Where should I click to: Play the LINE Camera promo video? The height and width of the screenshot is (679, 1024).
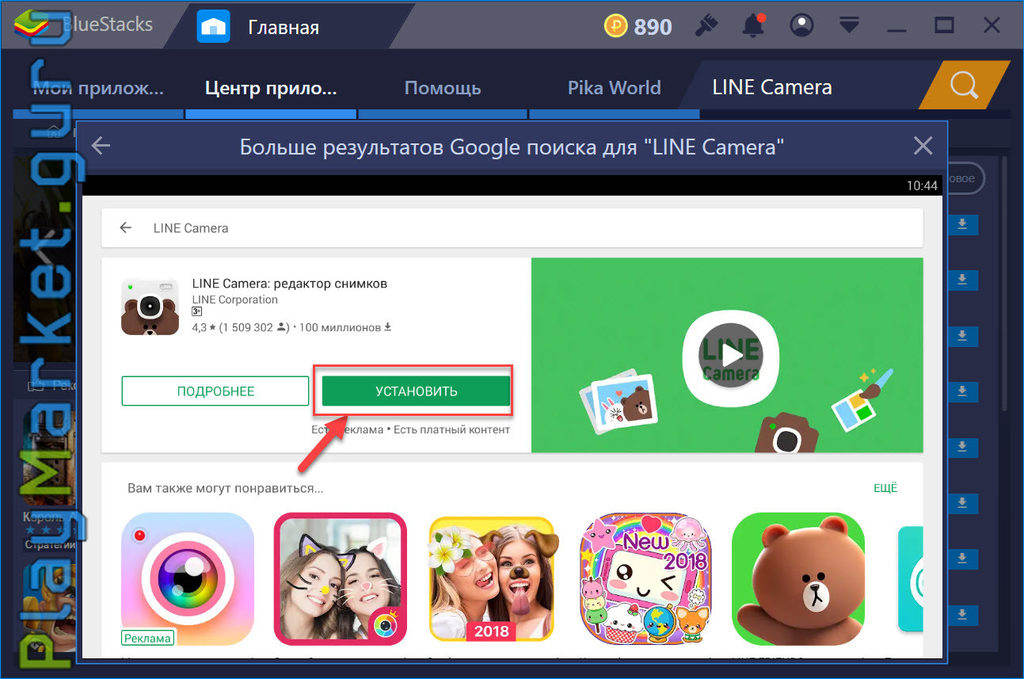pyautogui.click(x=731, y=356)
